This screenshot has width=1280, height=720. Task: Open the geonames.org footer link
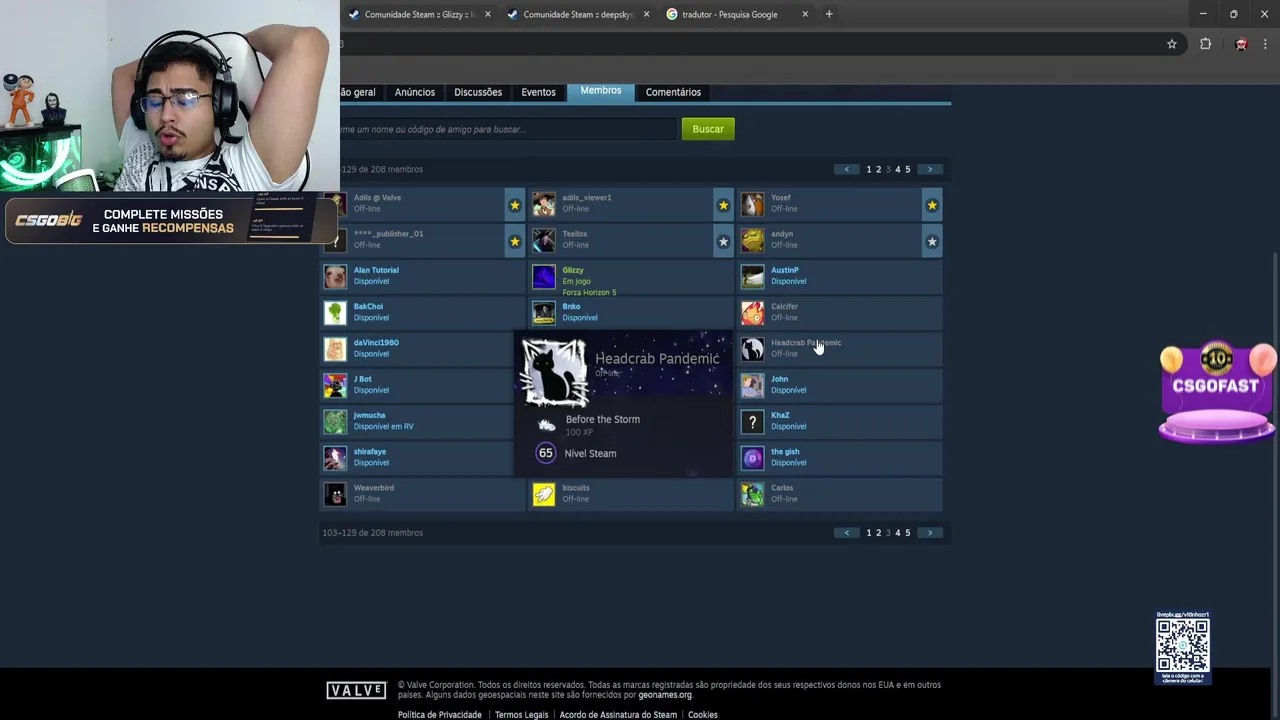pos(665,695)
